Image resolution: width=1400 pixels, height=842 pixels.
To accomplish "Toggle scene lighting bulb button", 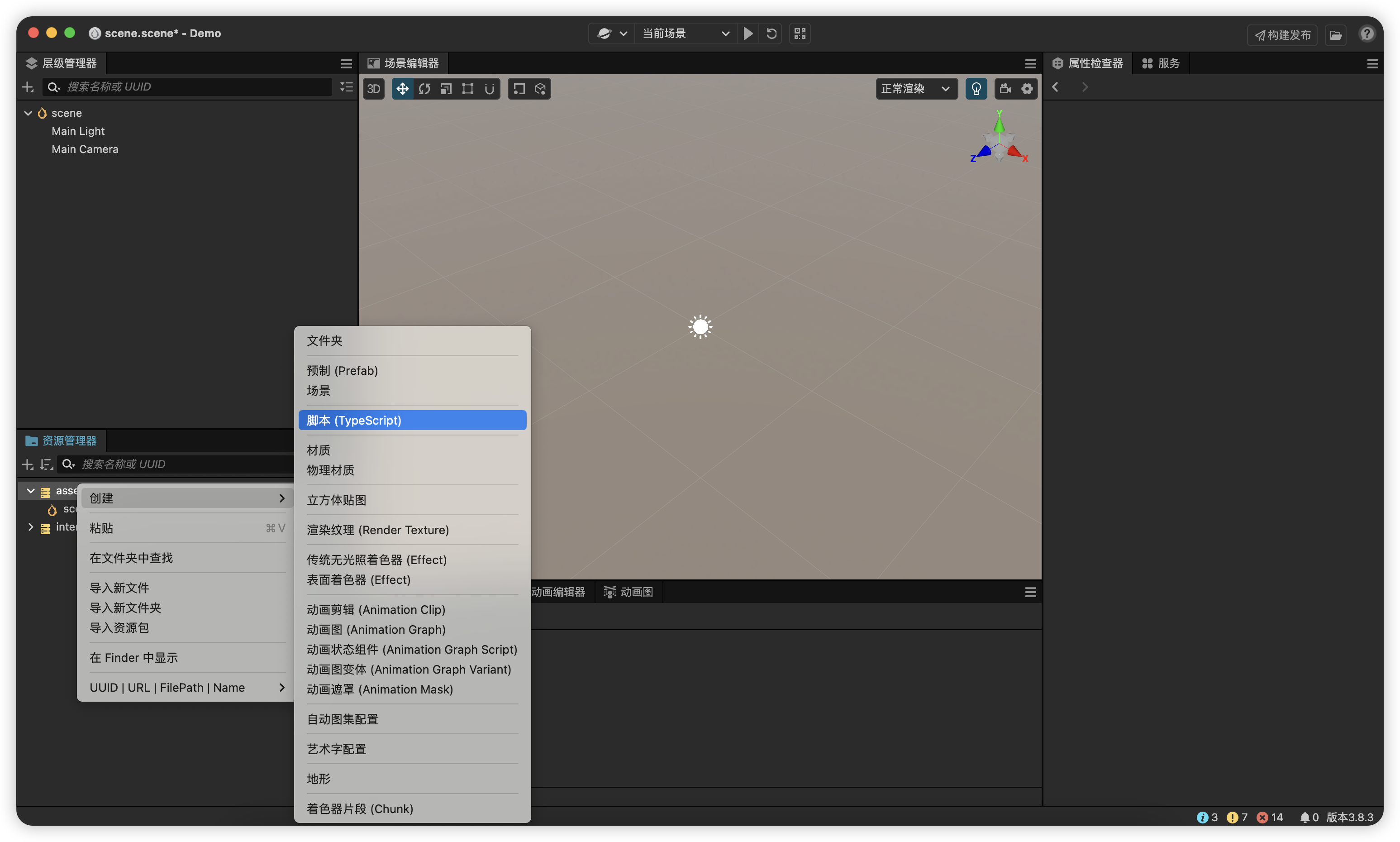I will 976,89.
